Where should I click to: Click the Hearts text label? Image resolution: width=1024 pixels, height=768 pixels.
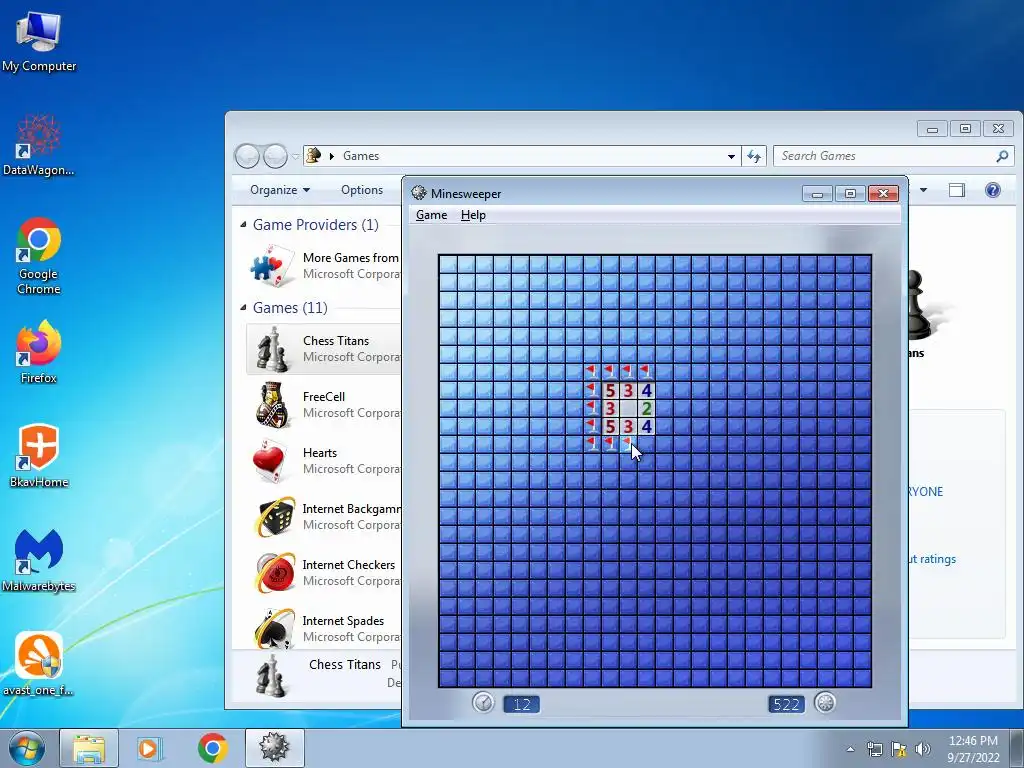point(320,453)
